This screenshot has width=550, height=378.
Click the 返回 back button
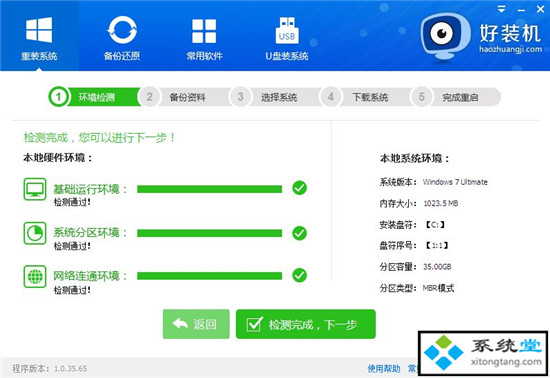click(196, 324)
